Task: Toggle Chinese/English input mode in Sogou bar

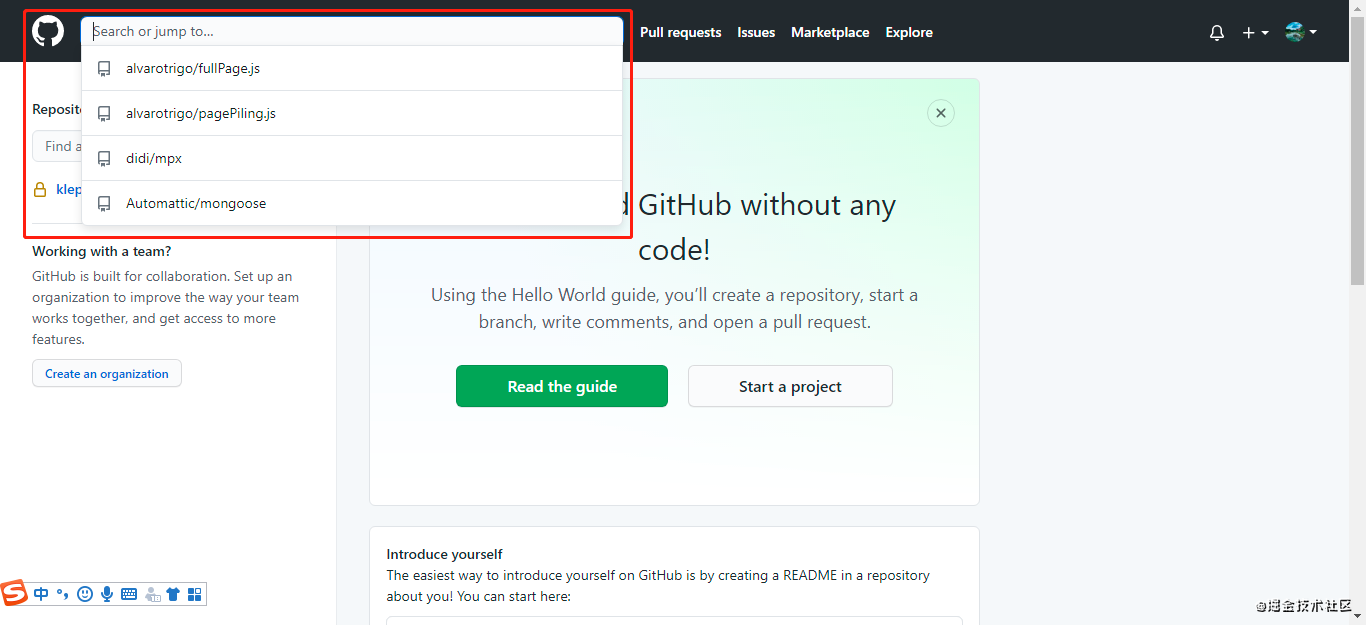Action: pos(41,594)
